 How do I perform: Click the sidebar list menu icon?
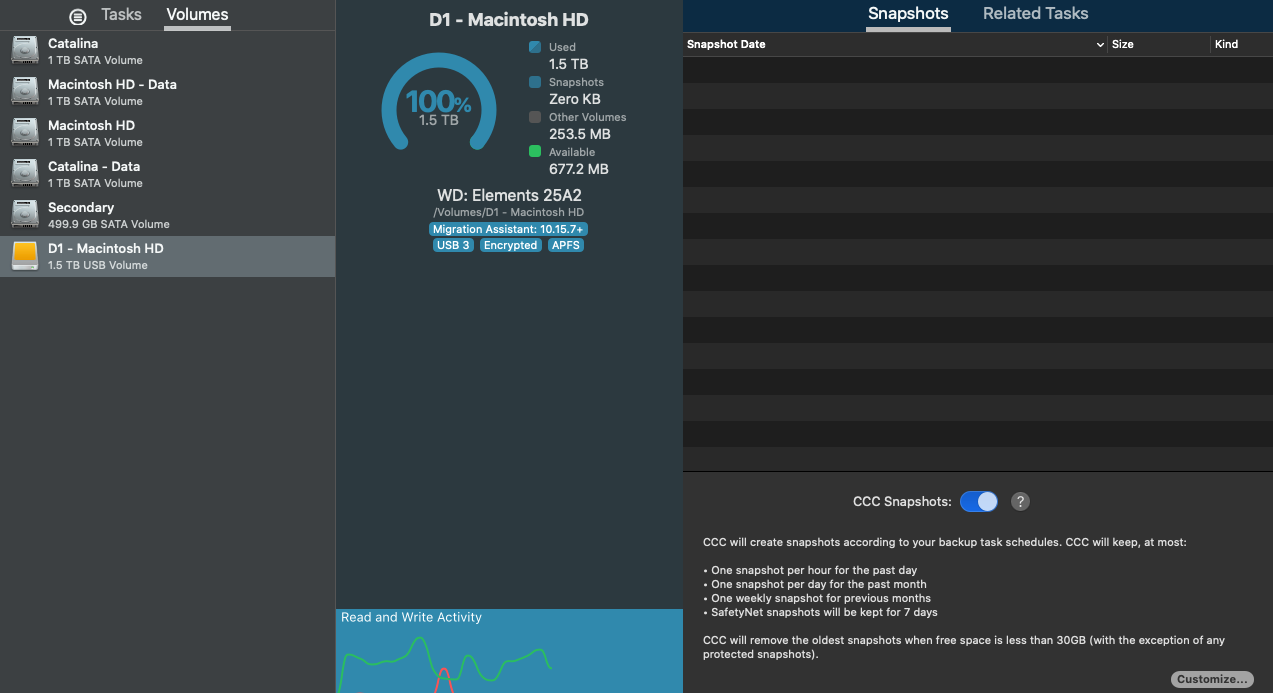78,17
